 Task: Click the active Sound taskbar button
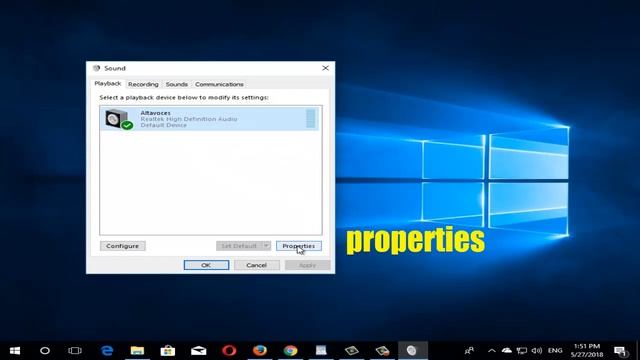[412, 351]
